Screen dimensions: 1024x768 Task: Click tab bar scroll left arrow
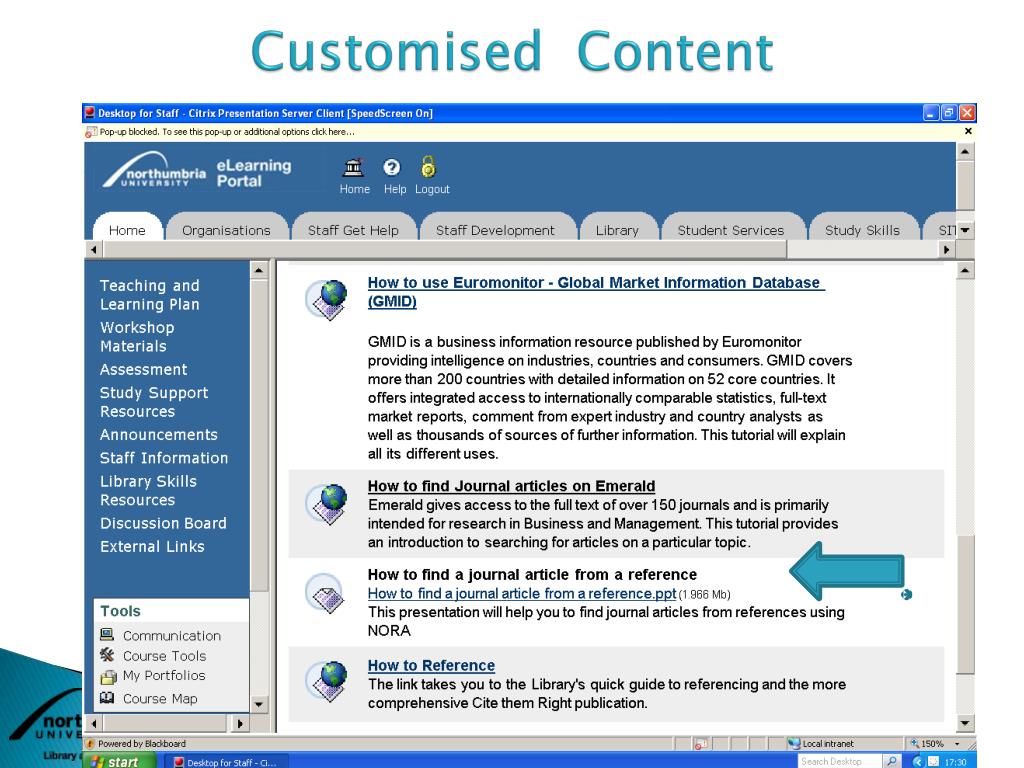94,249
